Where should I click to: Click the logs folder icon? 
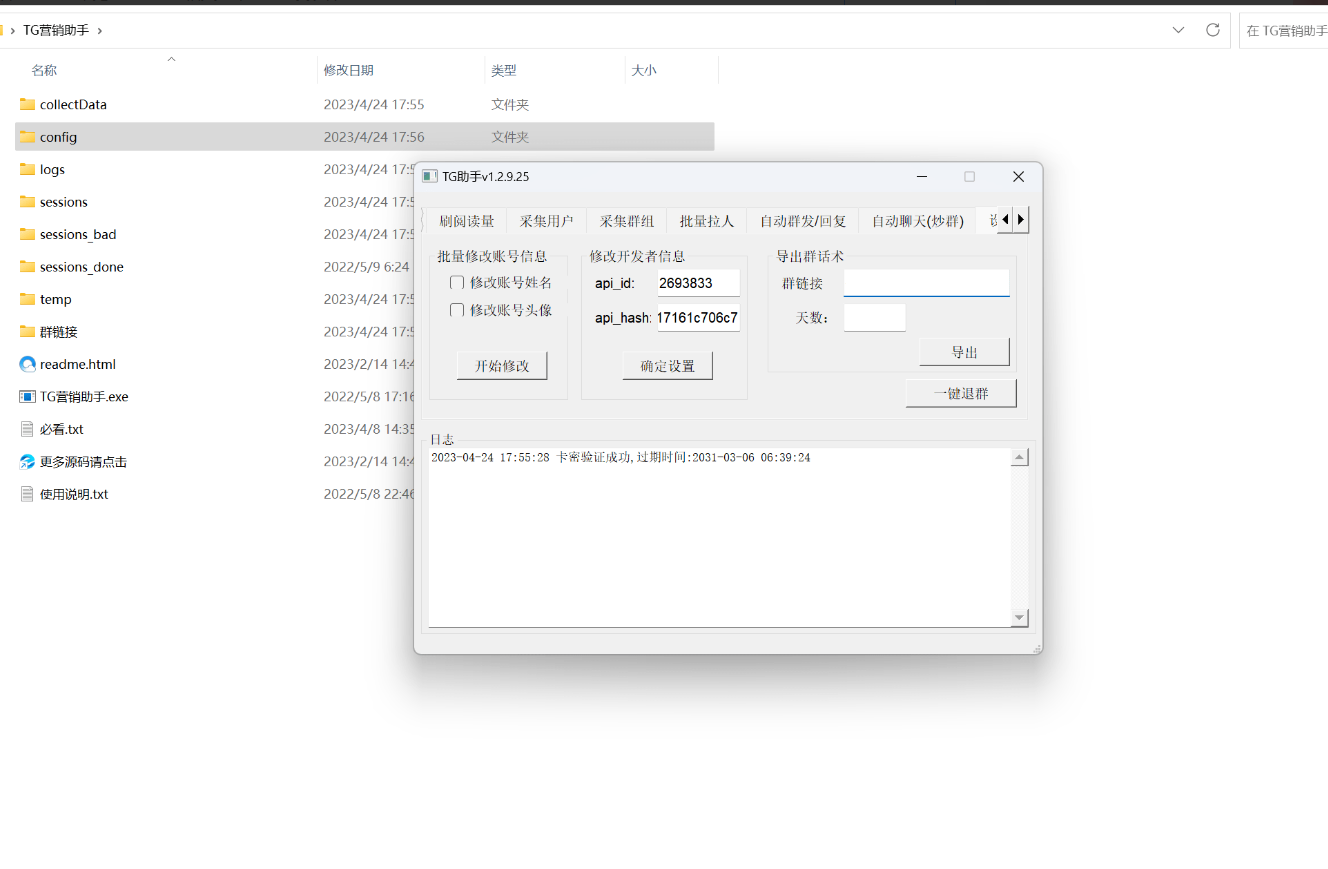tap(28, 169)
